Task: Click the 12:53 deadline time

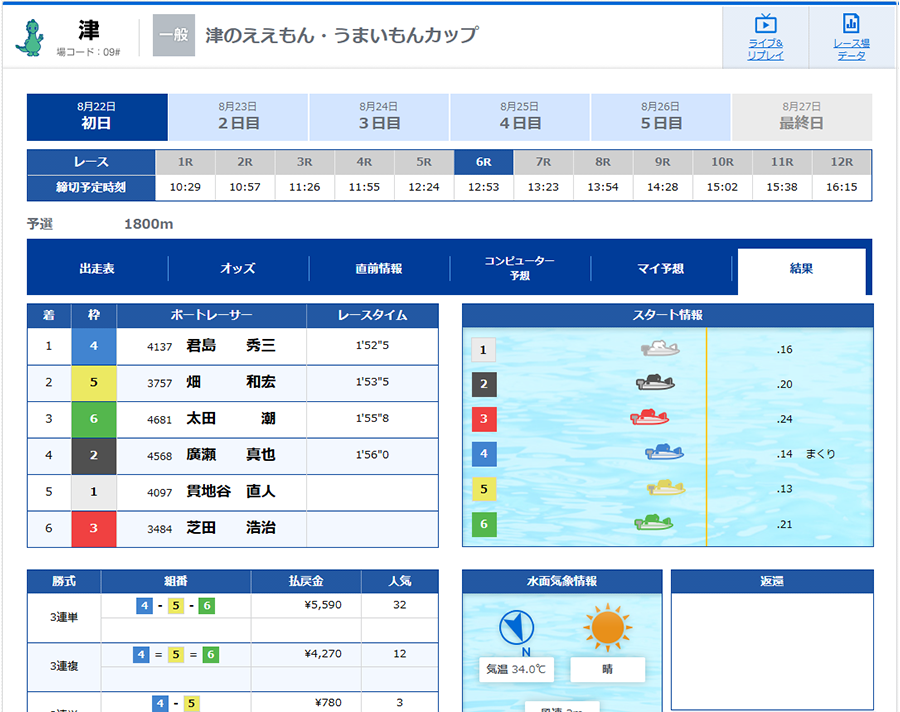Action: click(x=484, y=187)
